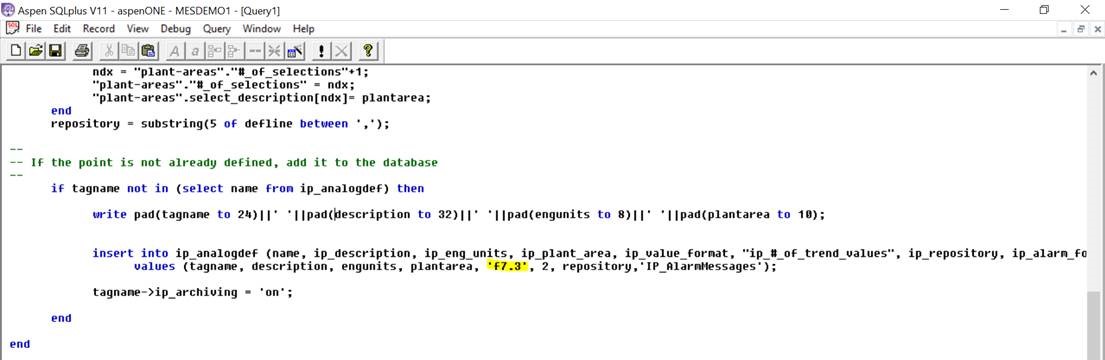
Task: Print the query with the printer icon
Action: 82,51
